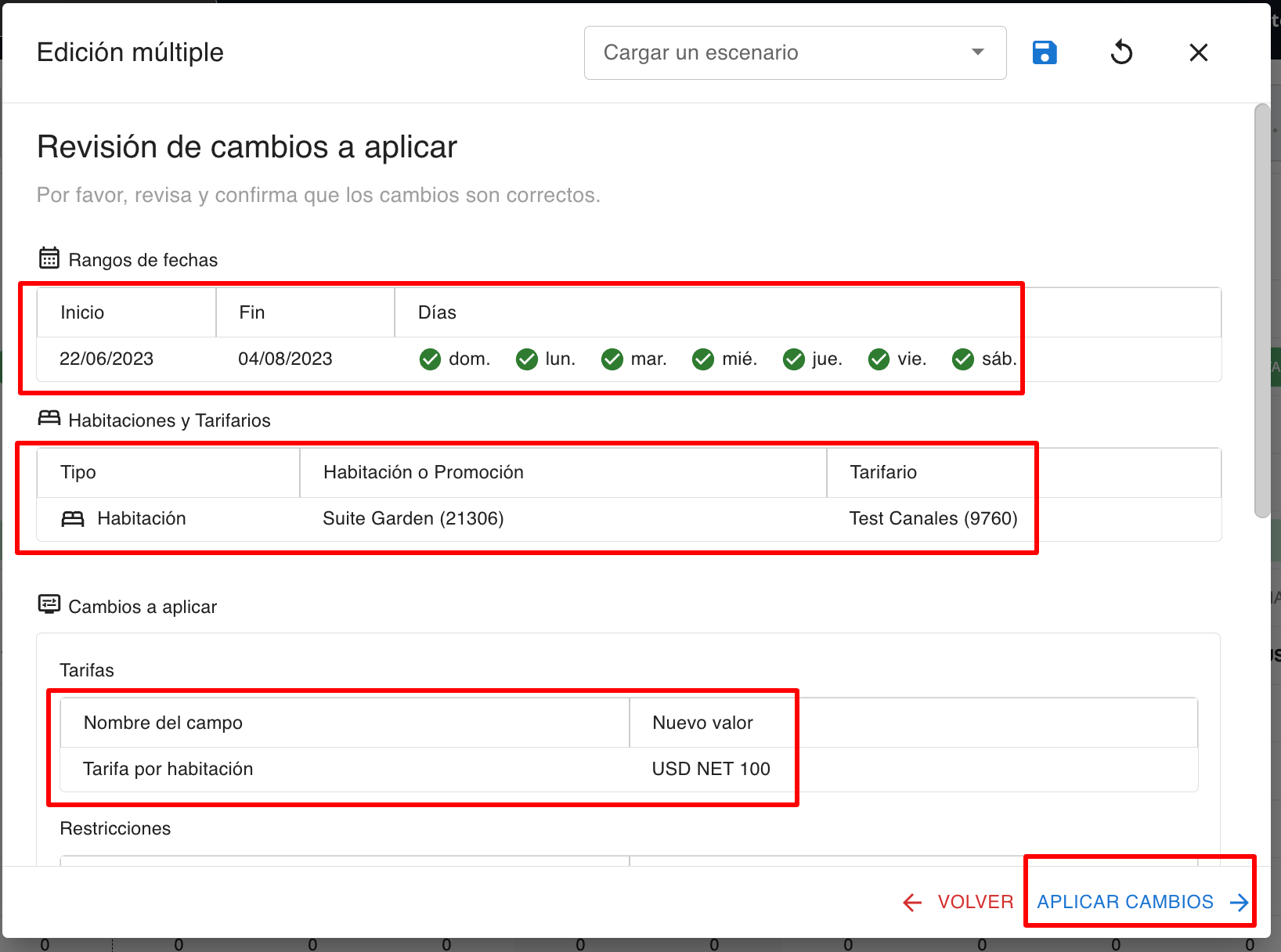Toggle the mié. day checkmark
Image resolution: width=1281 pixels, height=952 pixels.
pos(702,359)
